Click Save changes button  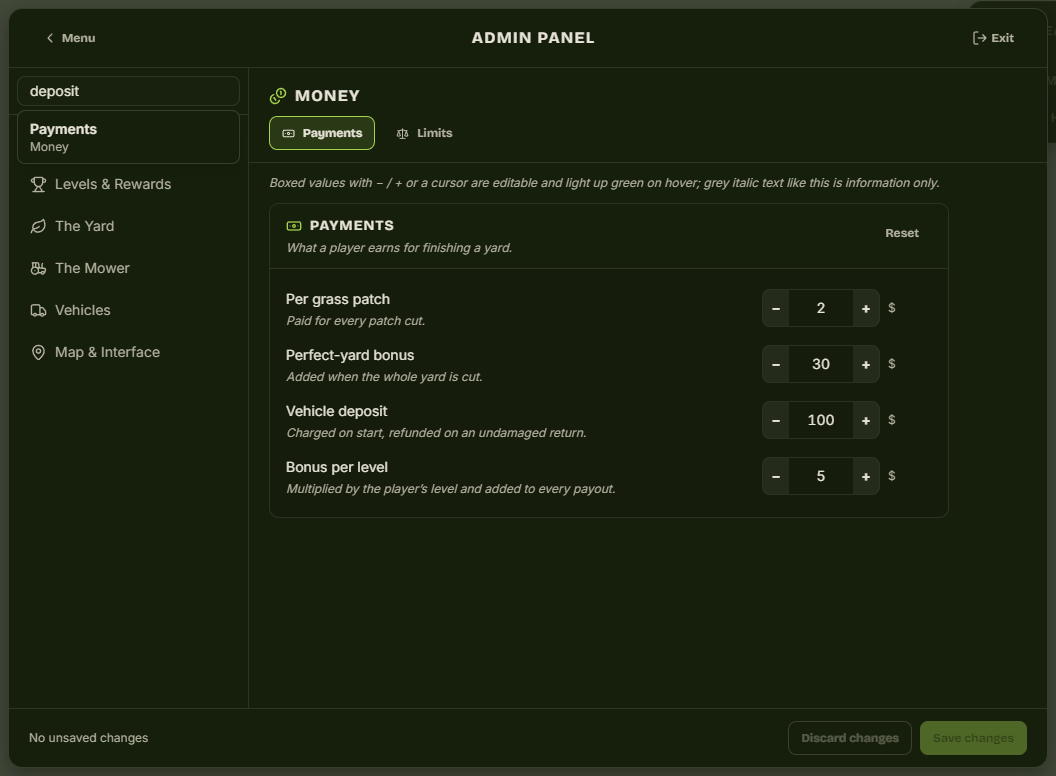click(973, 738)
